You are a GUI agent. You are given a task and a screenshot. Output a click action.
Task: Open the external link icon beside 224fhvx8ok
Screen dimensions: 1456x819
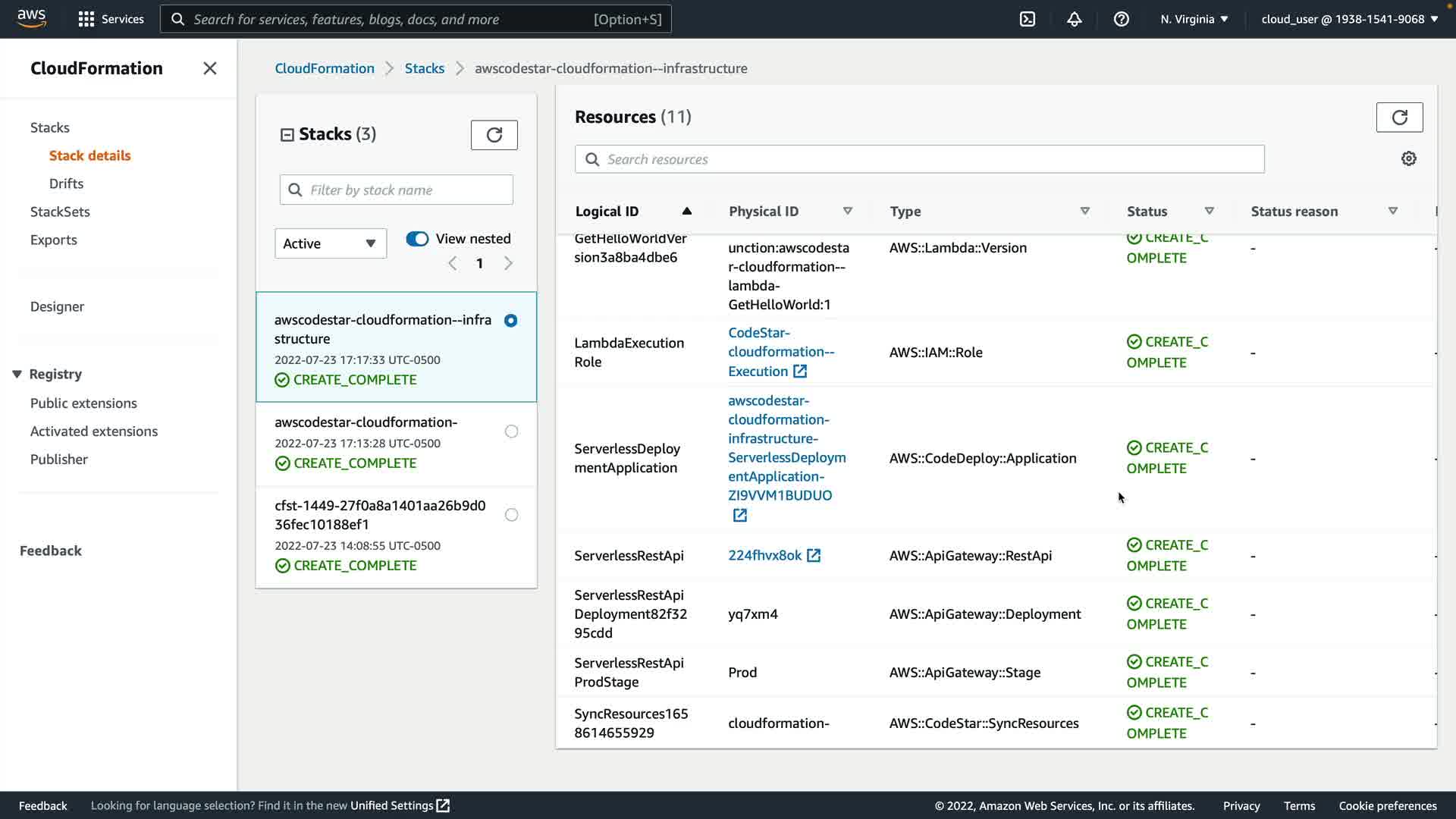click(814, 556)
